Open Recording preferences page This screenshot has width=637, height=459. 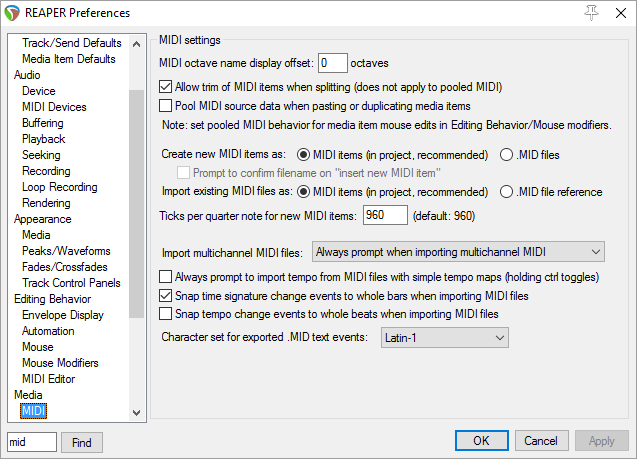[46, 171]
